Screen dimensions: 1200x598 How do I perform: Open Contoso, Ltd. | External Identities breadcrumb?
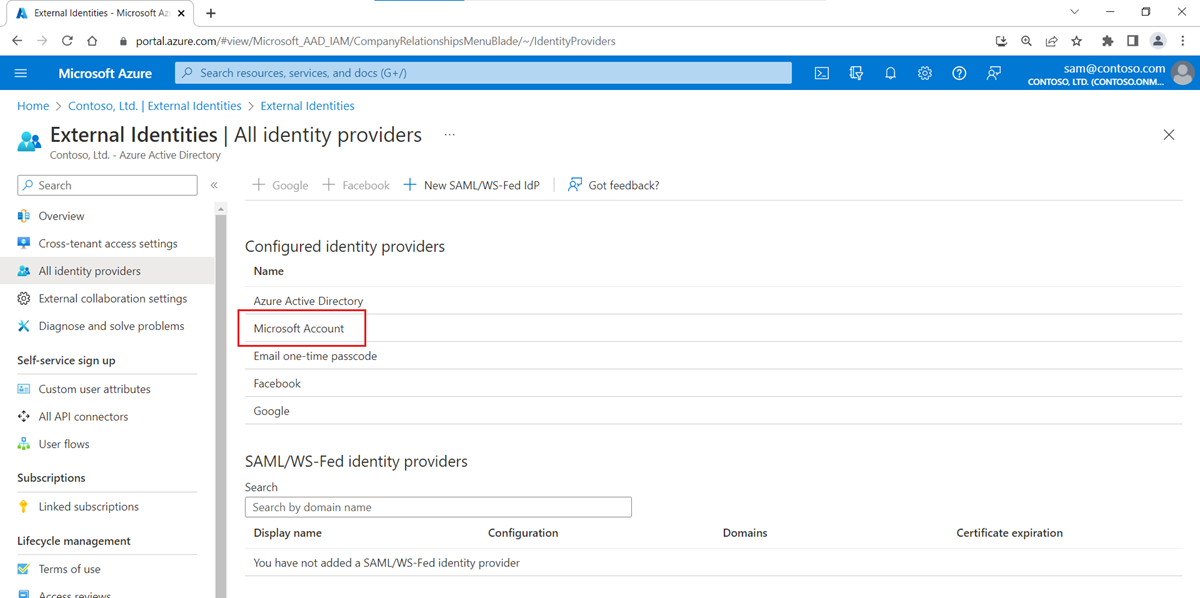[x=155, y=106]
